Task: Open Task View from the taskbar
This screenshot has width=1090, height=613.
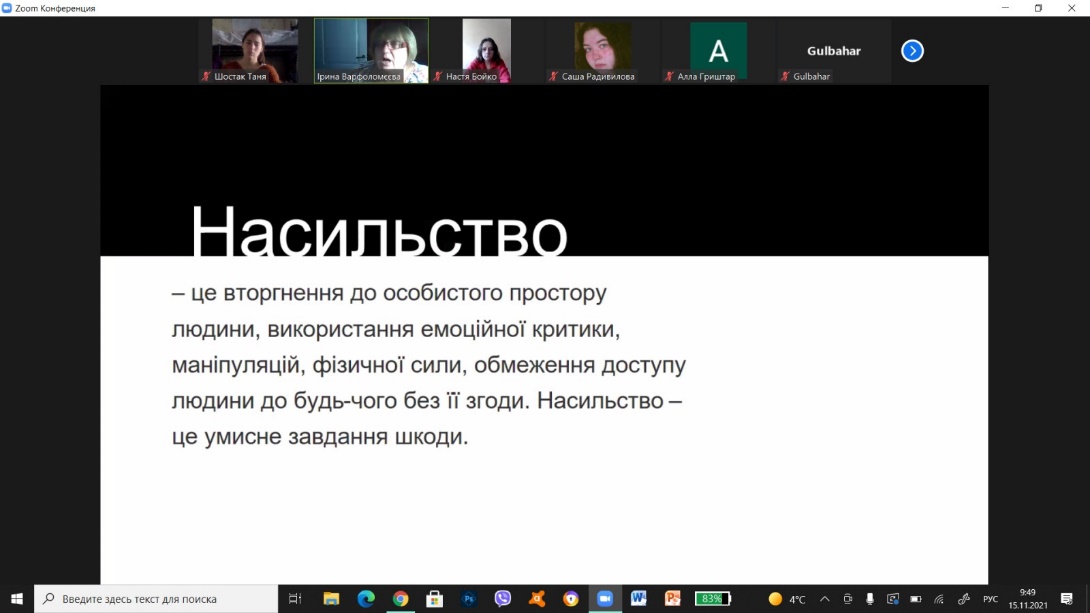Action: 295,599
